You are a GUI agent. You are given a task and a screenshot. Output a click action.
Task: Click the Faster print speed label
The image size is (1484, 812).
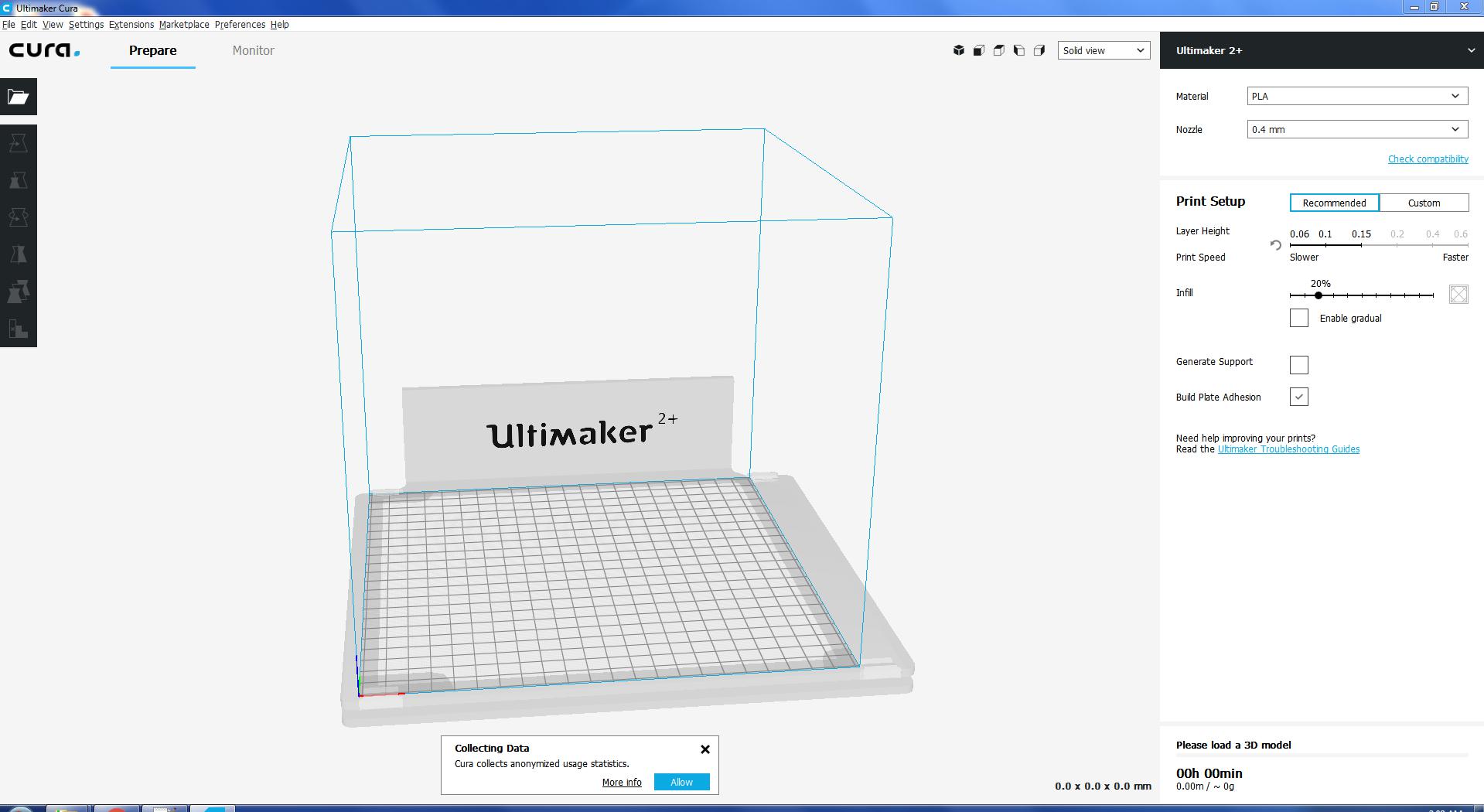coord(1455,258)
